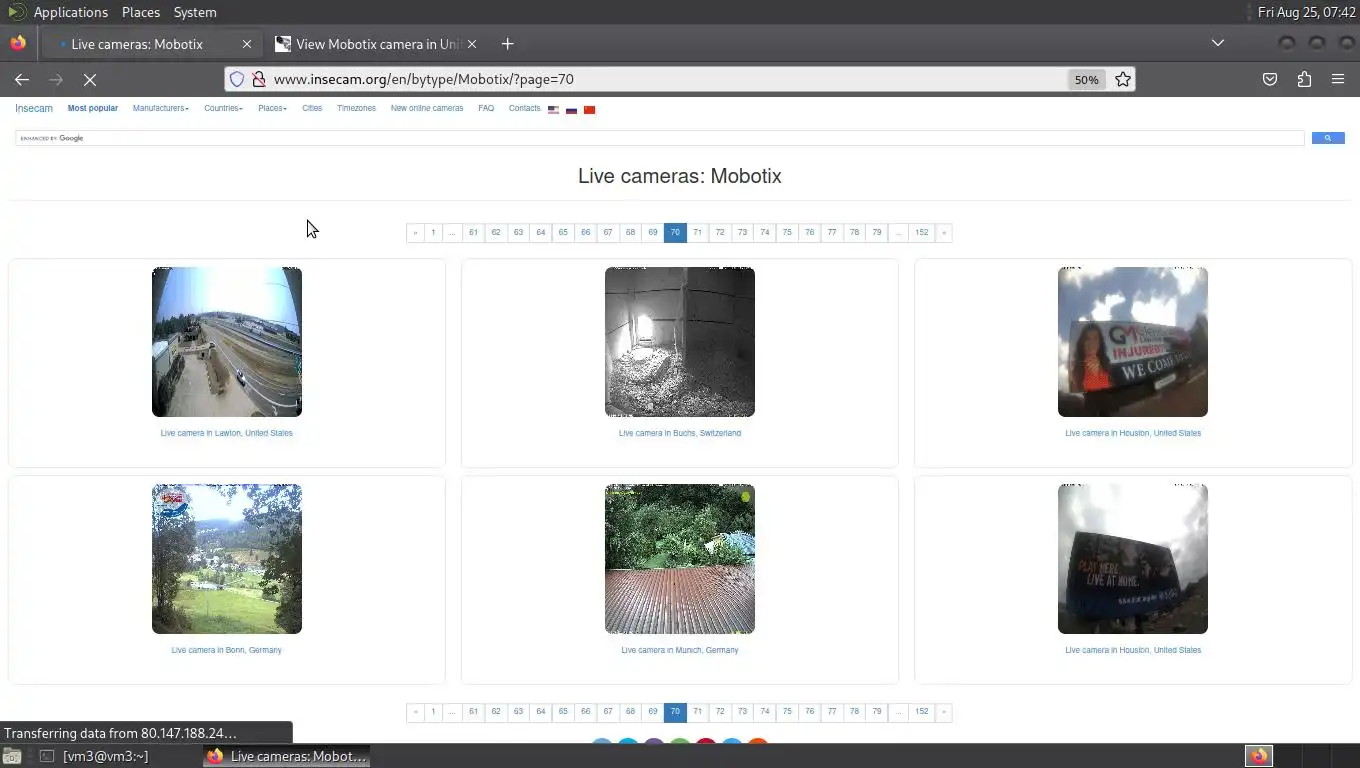Go back to the previous page

point(22,79)
